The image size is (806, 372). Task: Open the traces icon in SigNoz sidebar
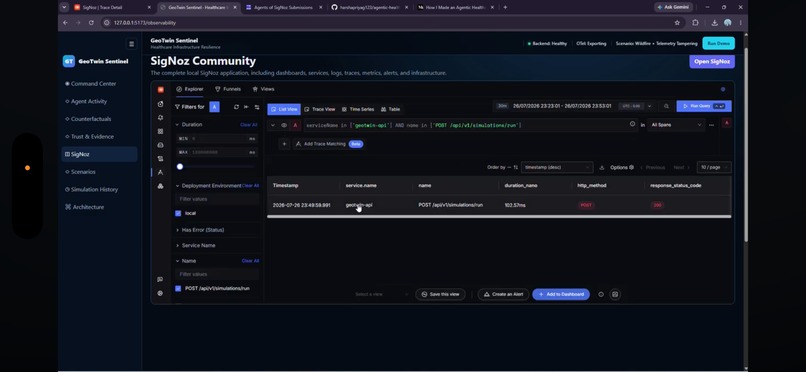point(160,173)
